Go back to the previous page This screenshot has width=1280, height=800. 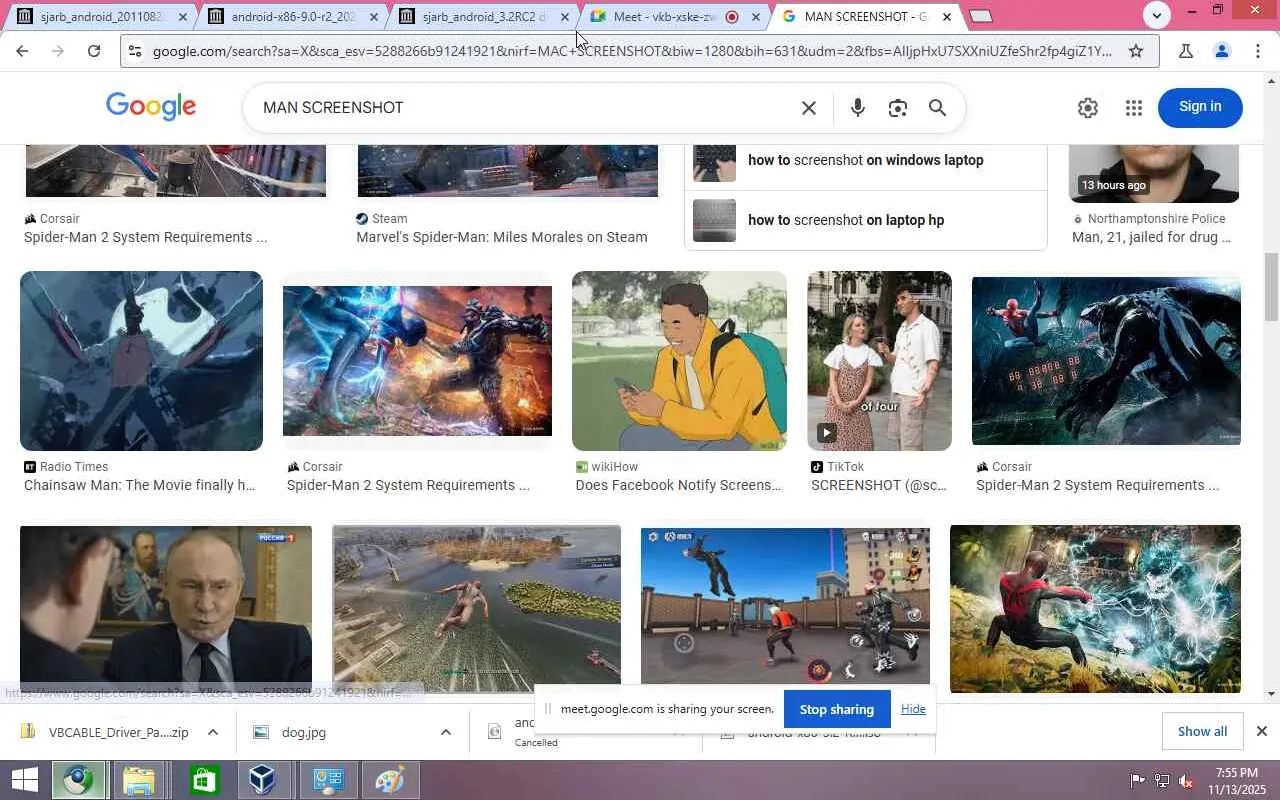coord(22,51)
